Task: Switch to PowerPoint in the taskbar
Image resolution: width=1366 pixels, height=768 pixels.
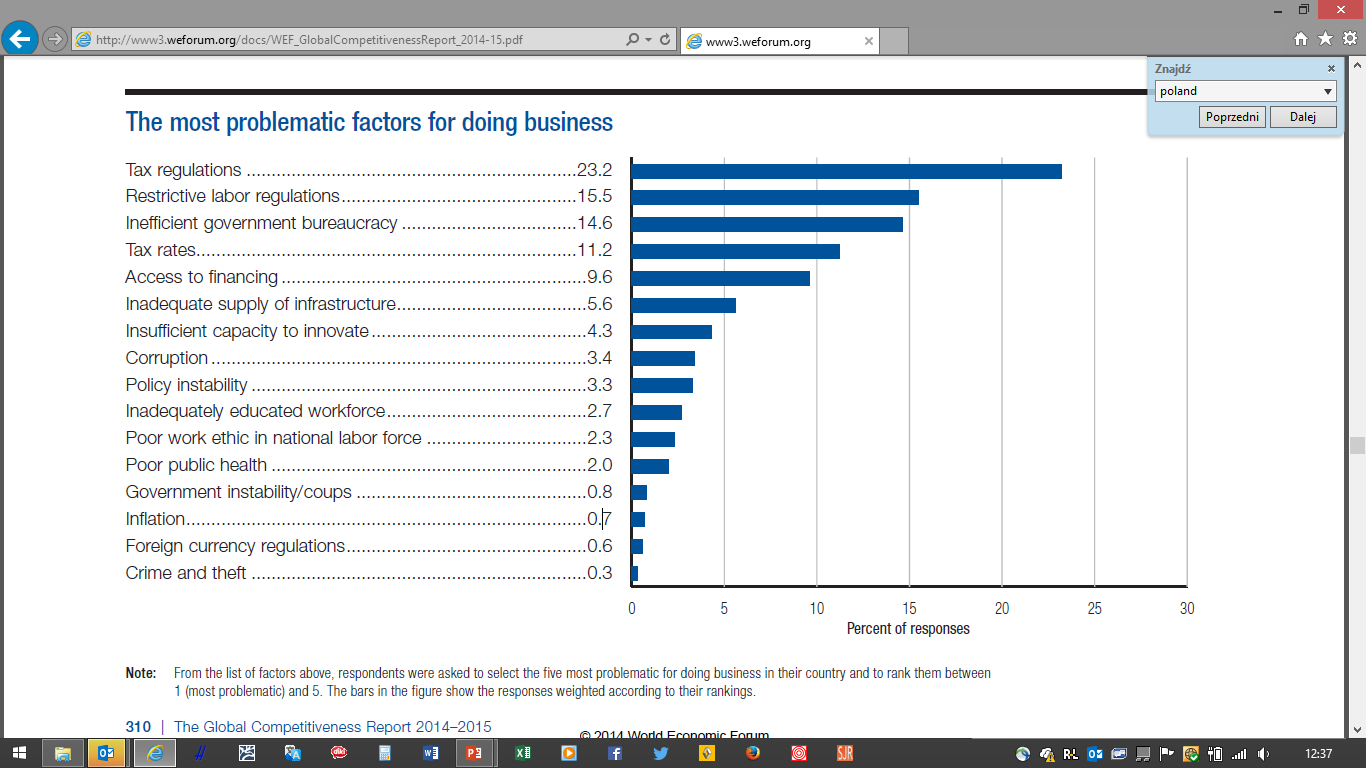Action: (x=474, y=753)
